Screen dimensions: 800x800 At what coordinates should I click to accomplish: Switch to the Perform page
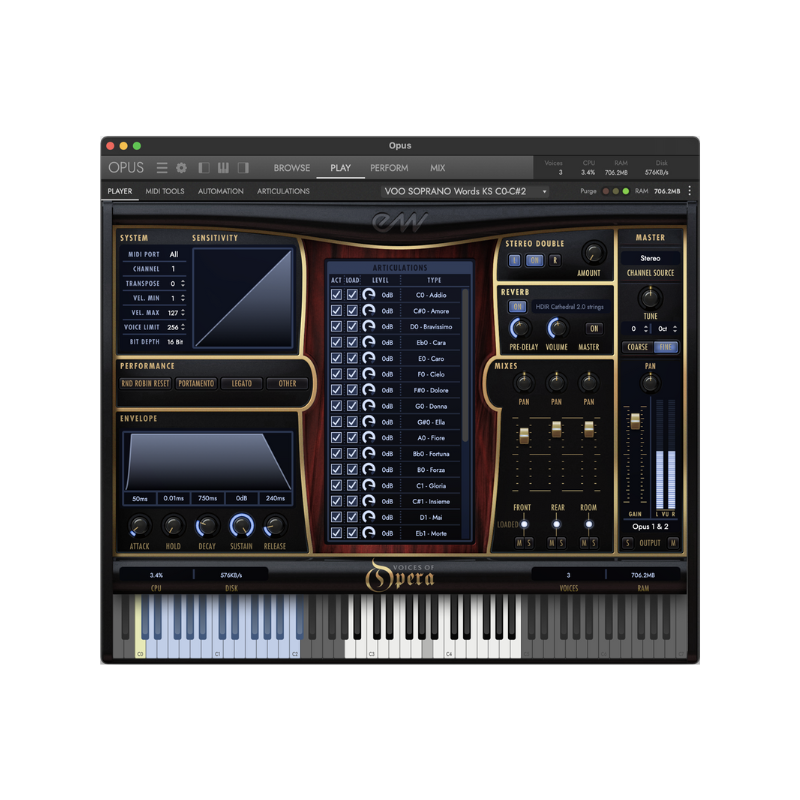(x=389, y=168)
